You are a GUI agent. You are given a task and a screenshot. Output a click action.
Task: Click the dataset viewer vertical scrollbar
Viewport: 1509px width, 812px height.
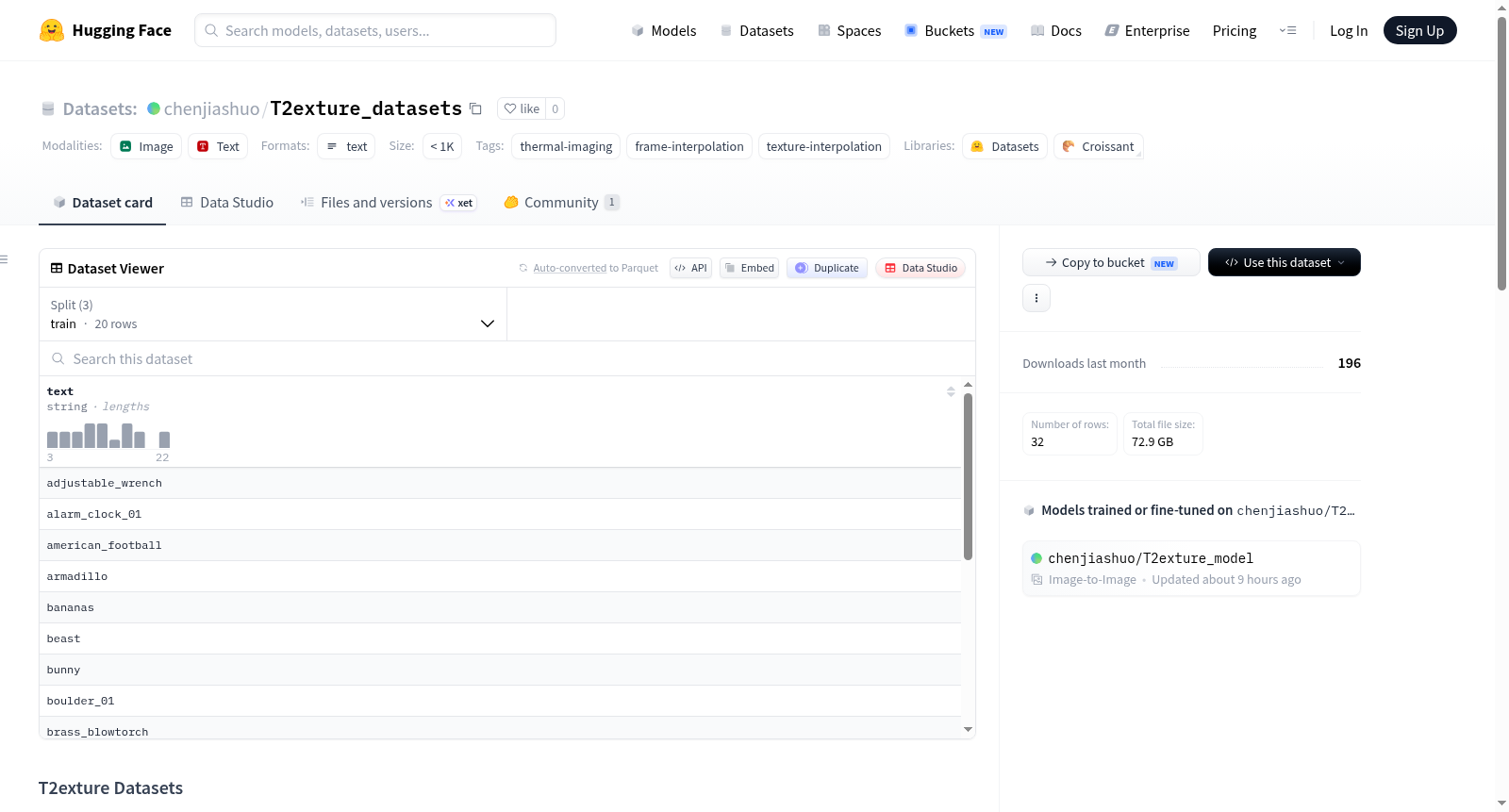(x=968, y=476)
